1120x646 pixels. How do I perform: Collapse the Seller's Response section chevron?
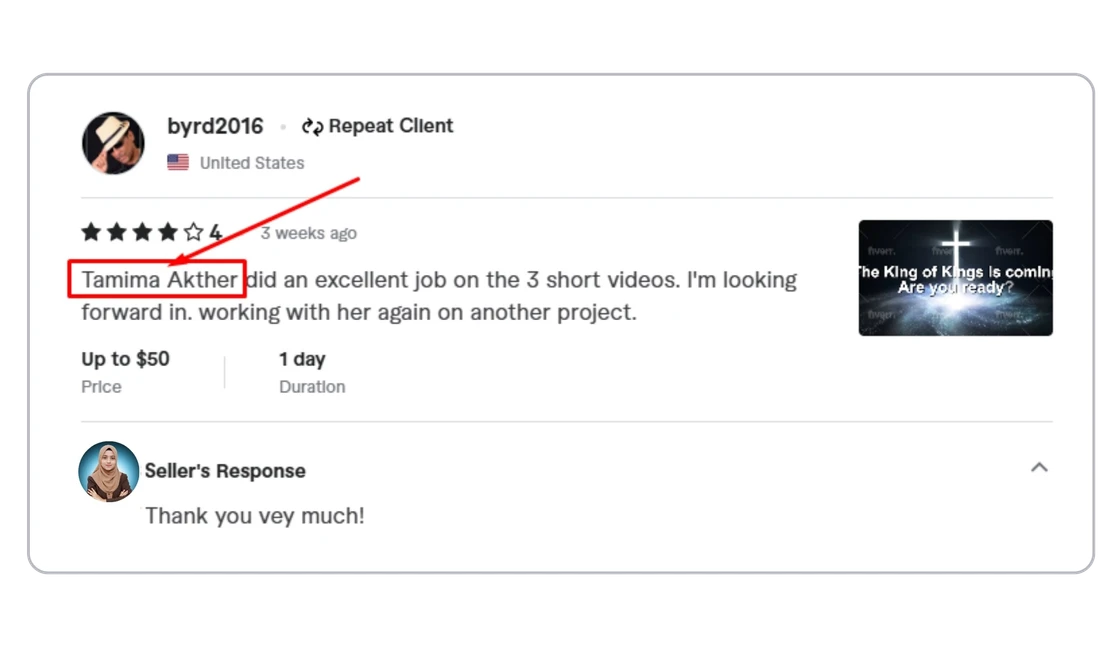tap(1039, 467)
